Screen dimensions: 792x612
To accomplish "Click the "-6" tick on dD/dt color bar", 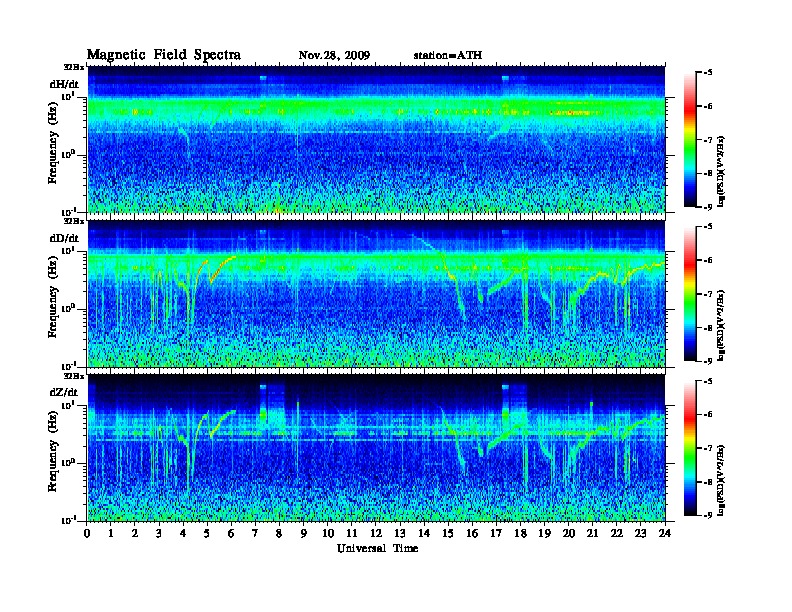I will coord(708,261).
